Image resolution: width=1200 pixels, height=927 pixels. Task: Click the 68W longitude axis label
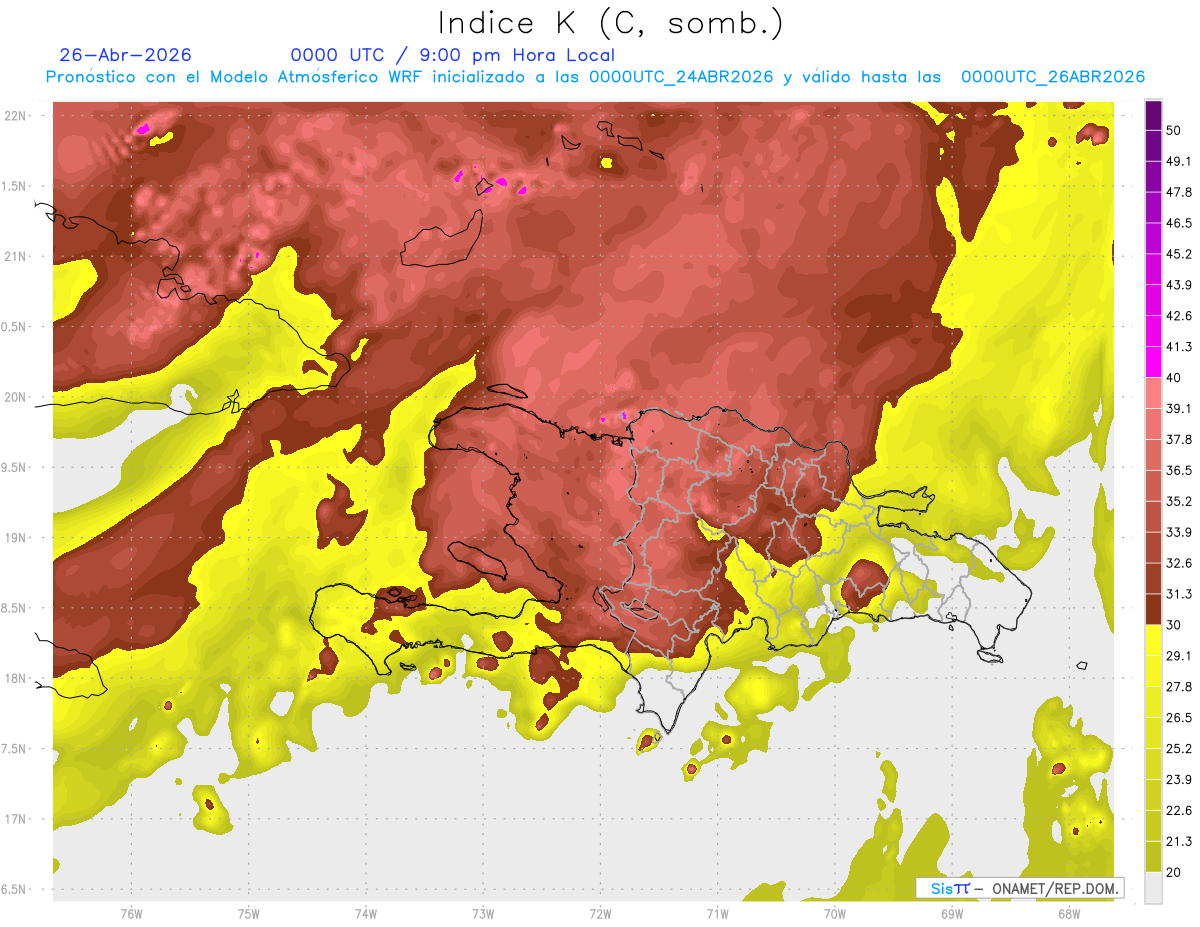click(x=1069, y=913)
